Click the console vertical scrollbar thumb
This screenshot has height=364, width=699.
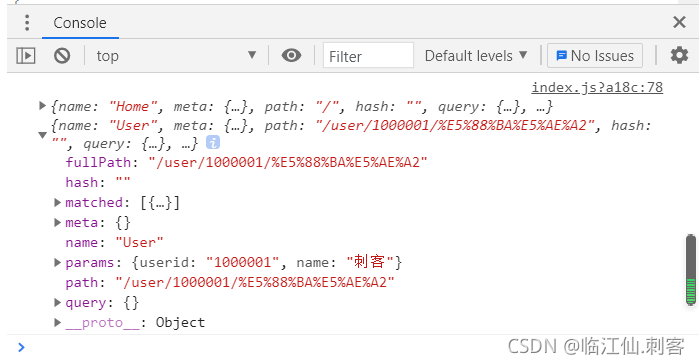tap(691, 270)
